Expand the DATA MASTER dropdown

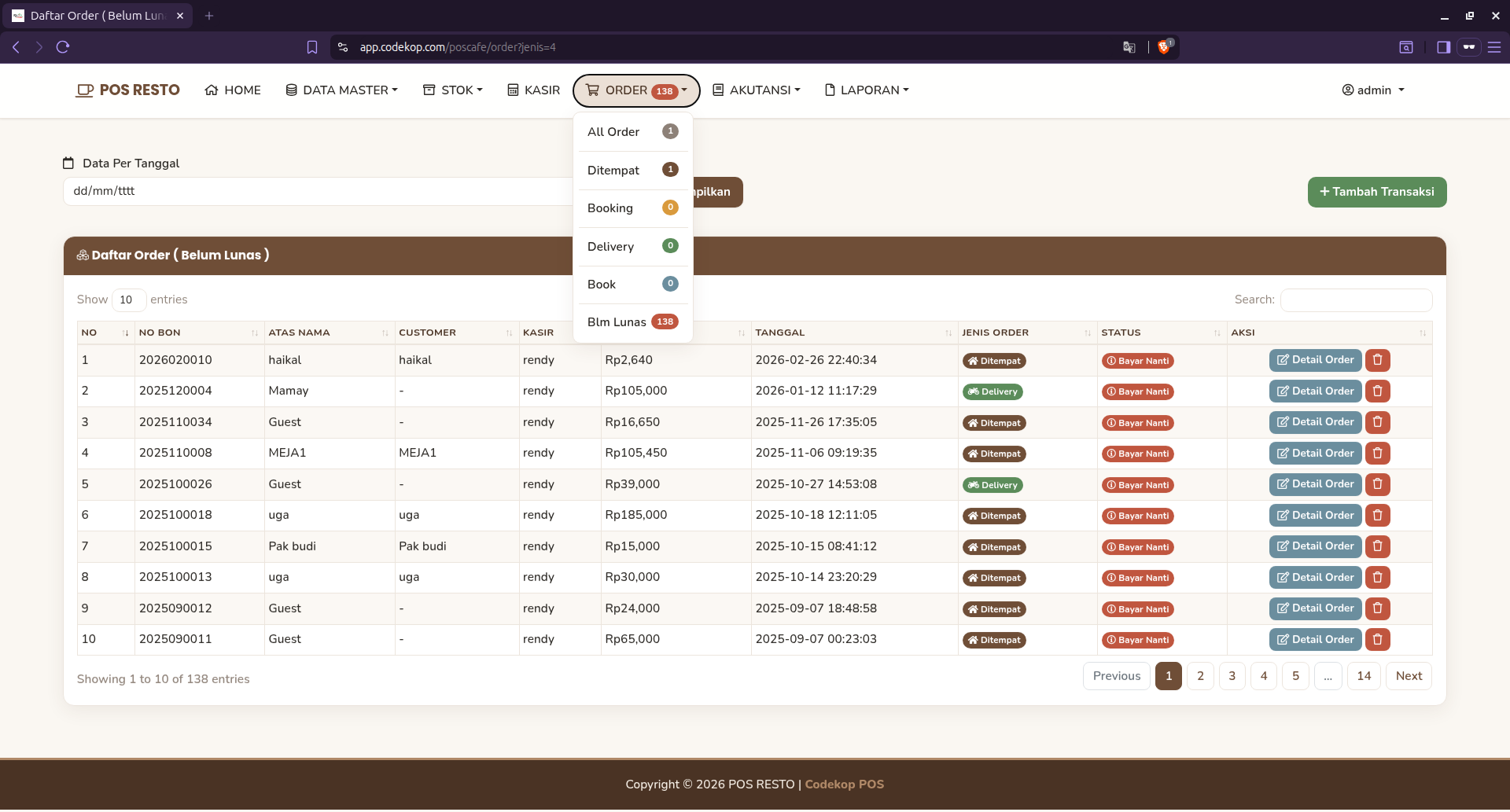341,90
